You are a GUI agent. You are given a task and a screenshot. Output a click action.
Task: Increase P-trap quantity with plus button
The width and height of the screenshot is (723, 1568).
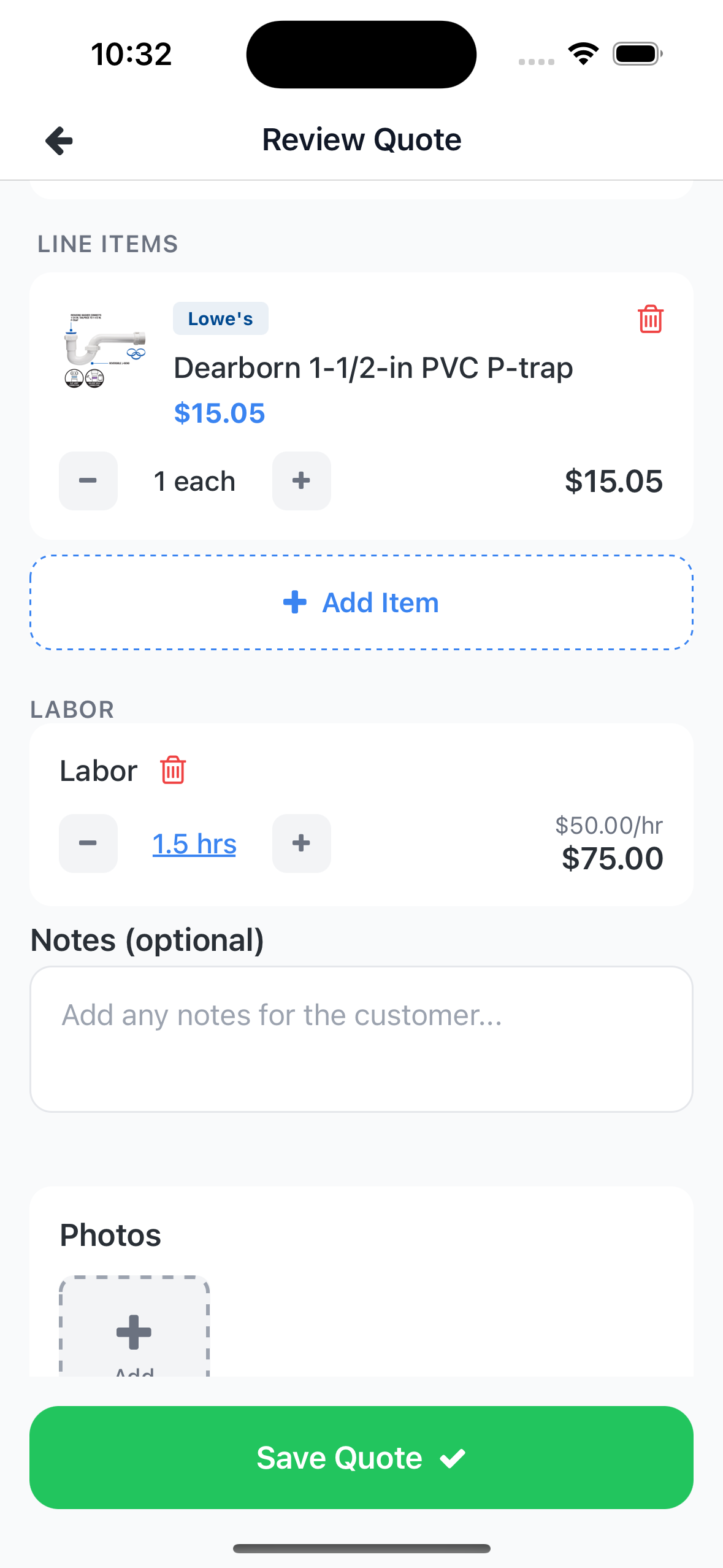tap(301, 481)
